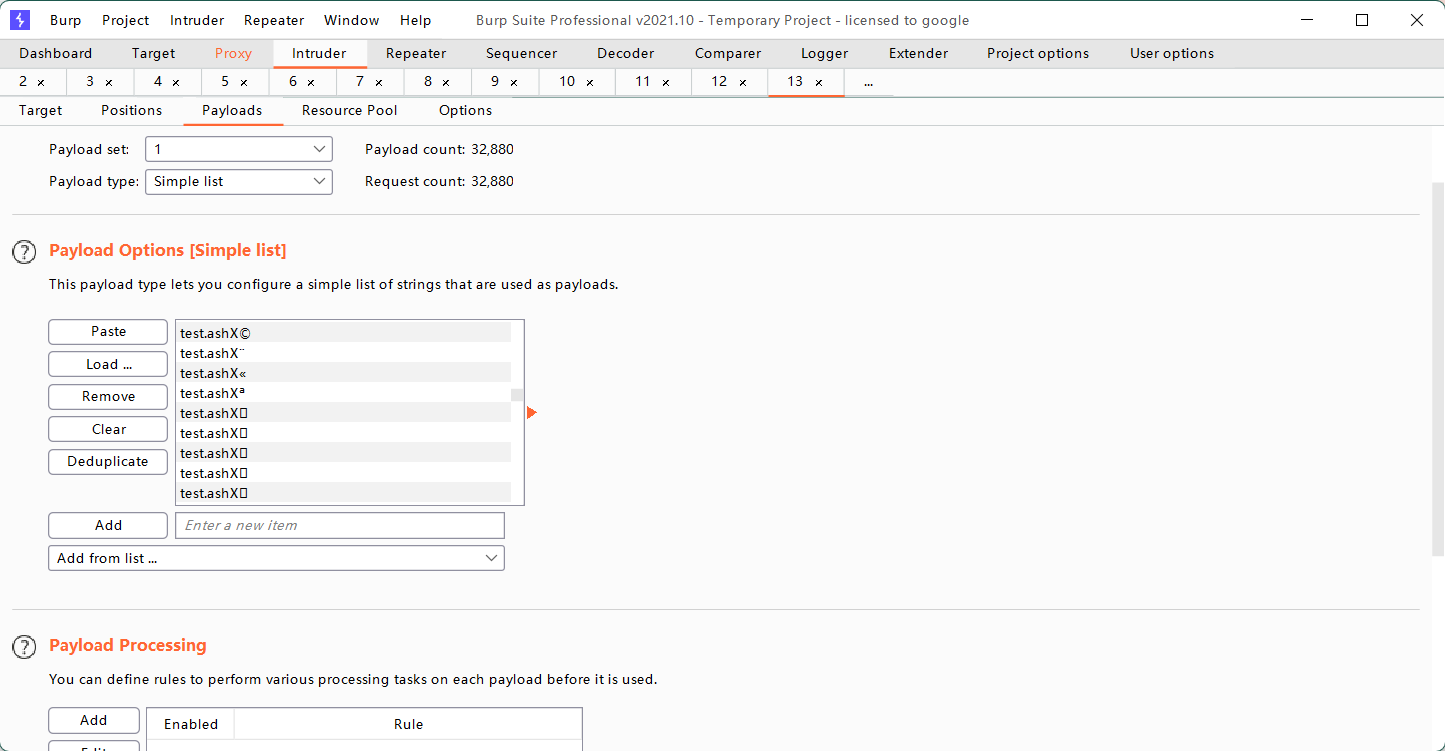Switch to the Comparer tab
The image size is (1445, 751).
pos(728,53)
